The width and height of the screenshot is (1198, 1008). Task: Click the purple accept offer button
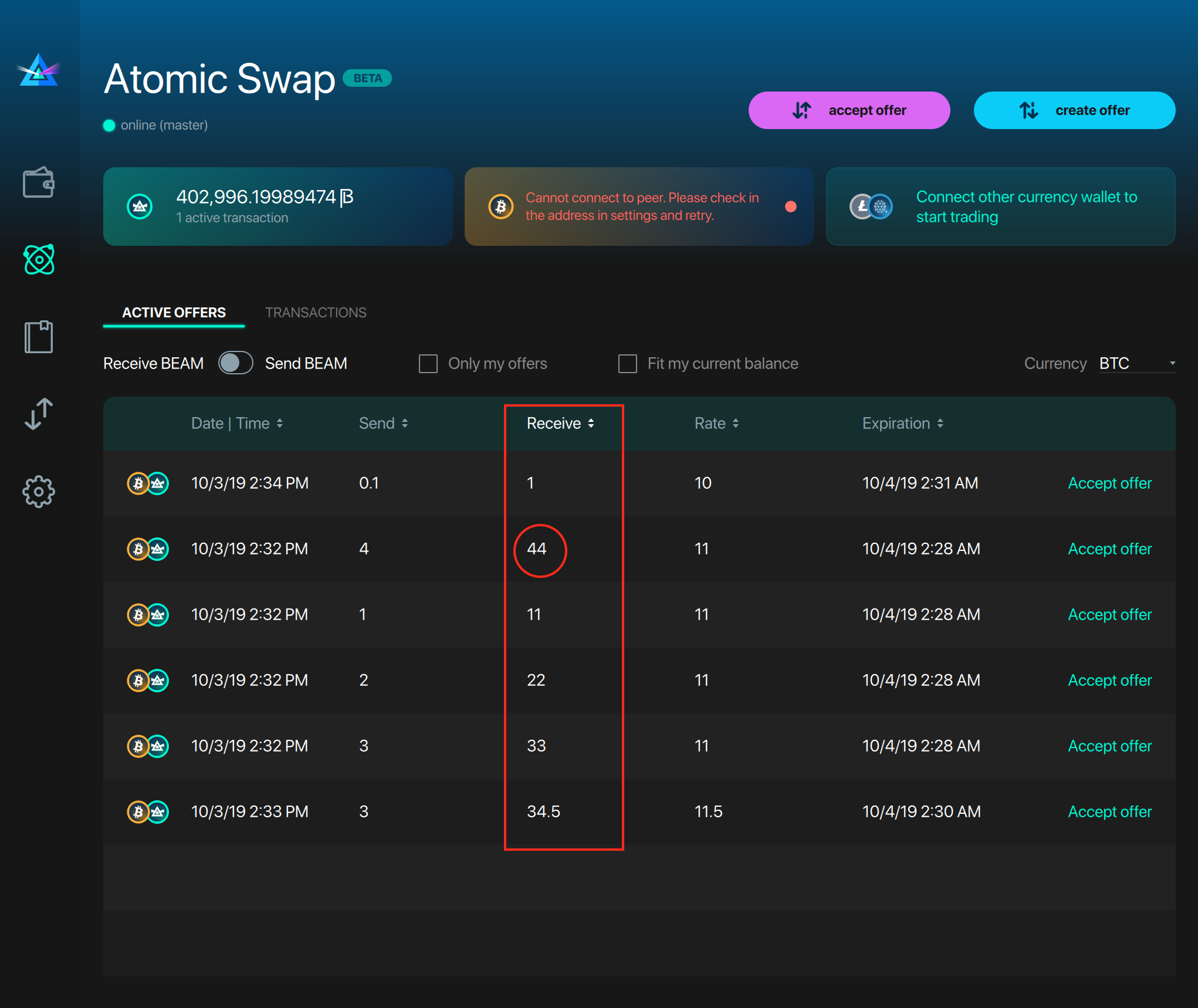(849, 110)
